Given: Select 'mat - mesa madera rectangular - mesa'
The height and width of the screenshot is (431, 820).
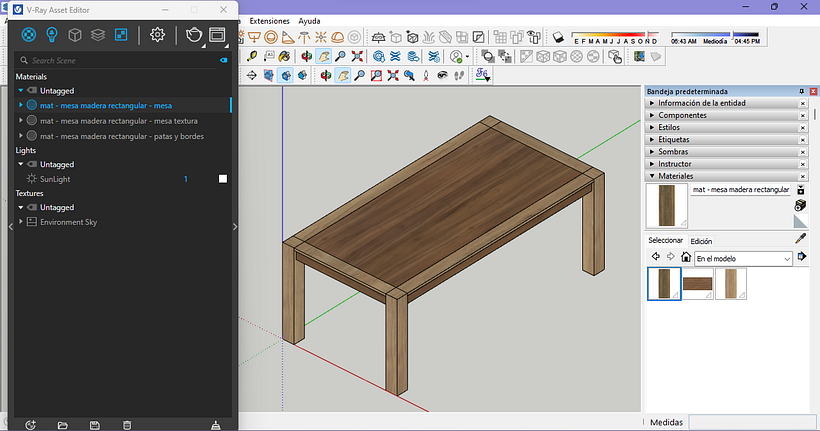Looking at the screenshot, I should (x=106, y=105).
